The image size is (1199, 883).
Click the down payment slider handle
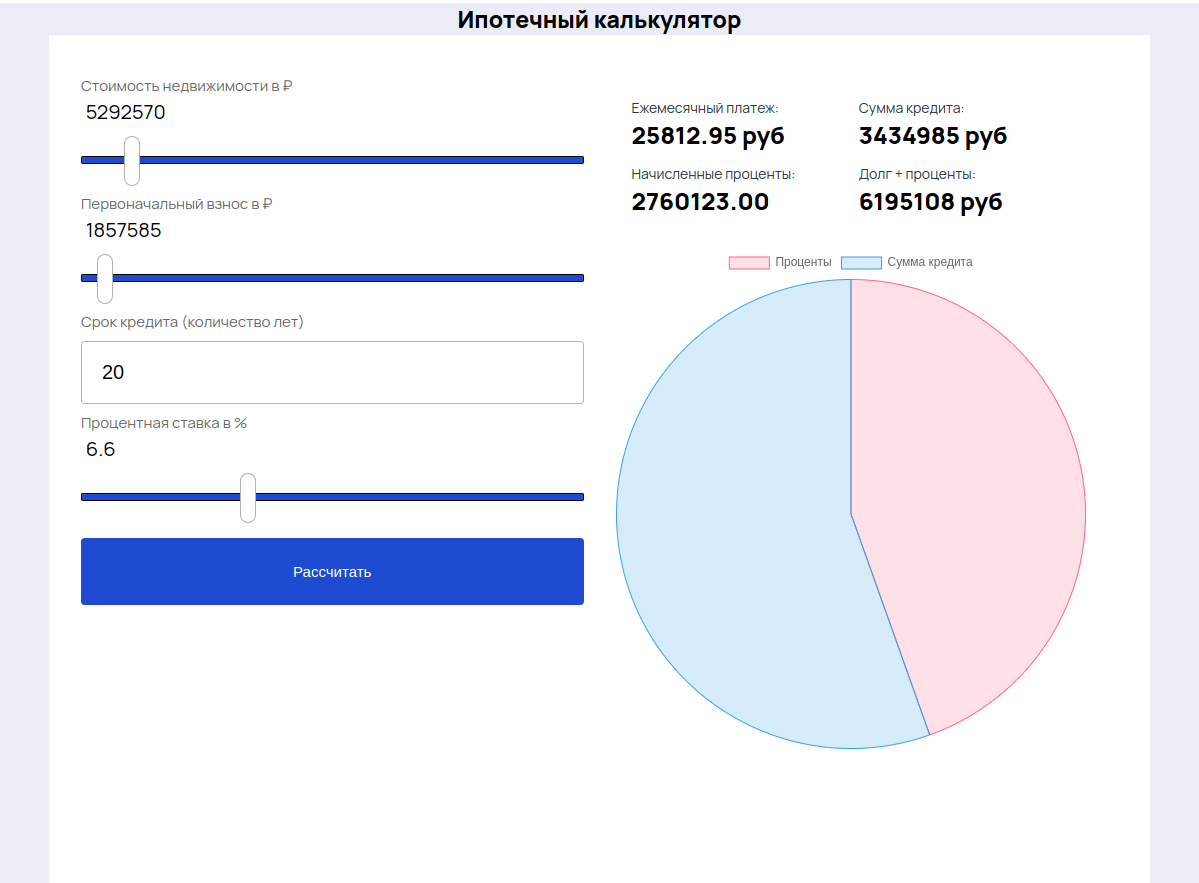105,278
